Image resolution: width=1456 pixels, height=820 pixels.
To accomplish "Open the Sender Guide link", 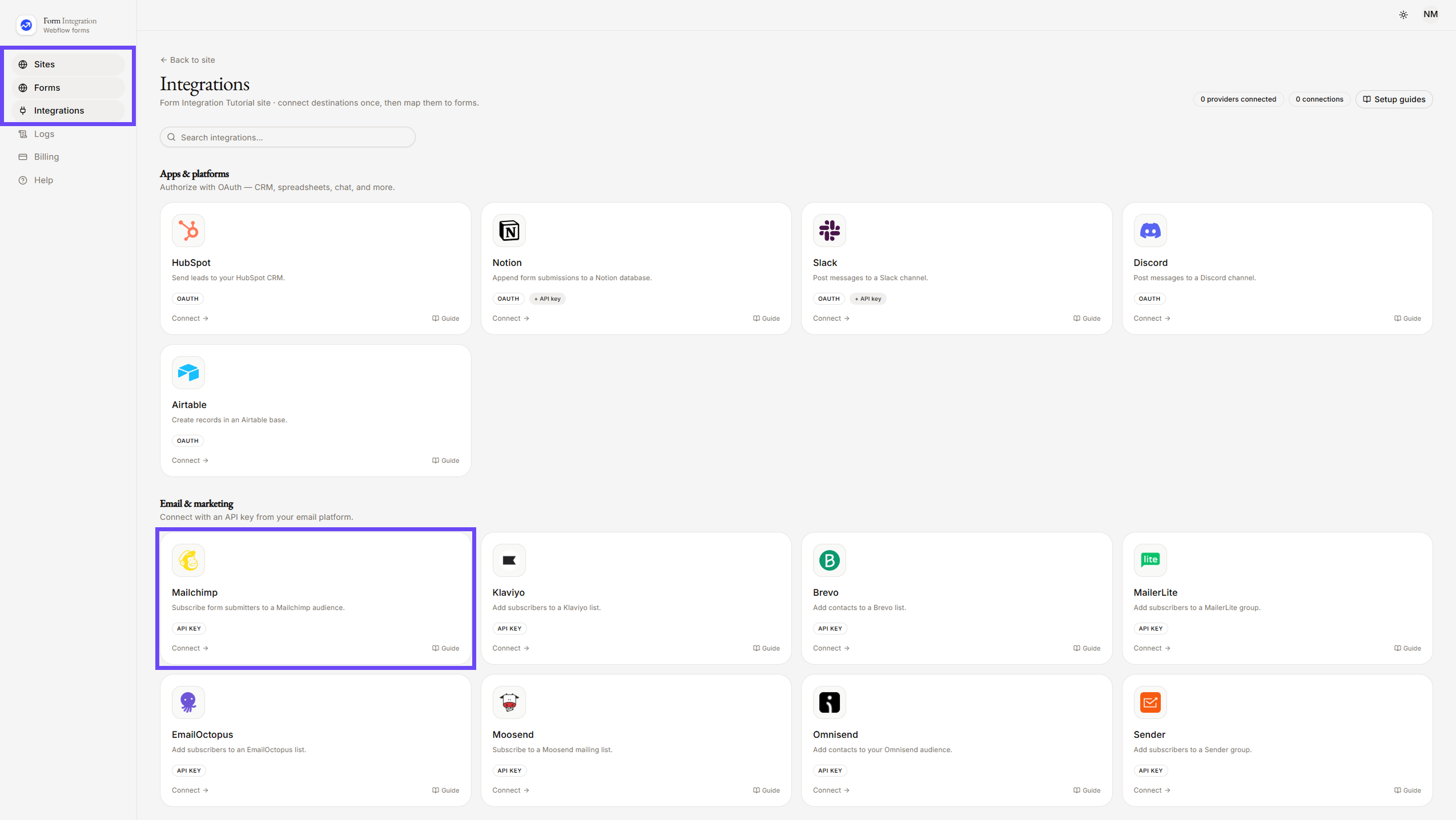I will [1407, 790].
